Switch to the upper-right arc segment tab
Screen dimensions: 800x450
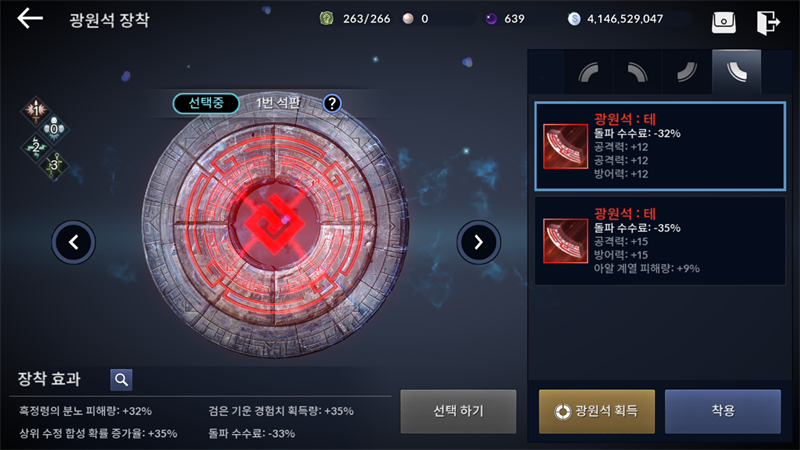click(x=637, y=72)
